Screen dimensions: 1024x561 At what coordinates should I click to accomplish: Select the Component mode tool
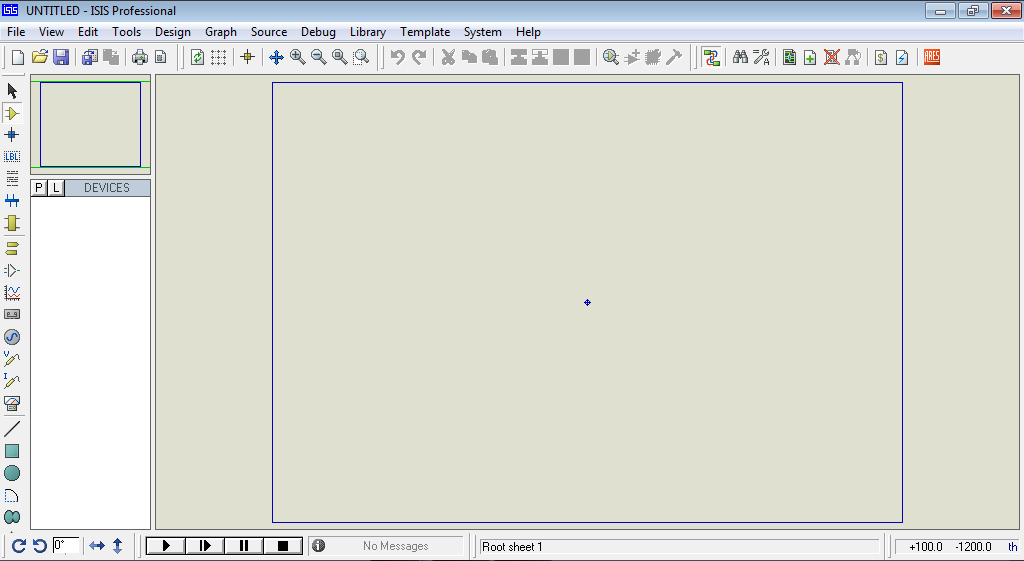coord(12,113)
